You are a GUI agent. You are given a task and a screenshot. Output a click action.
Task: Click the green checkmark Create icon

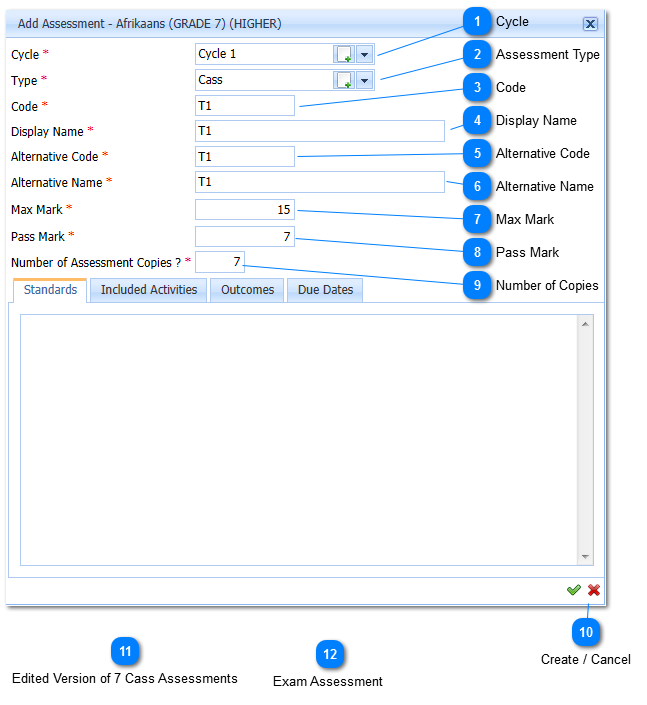click(x=573, y=590)
